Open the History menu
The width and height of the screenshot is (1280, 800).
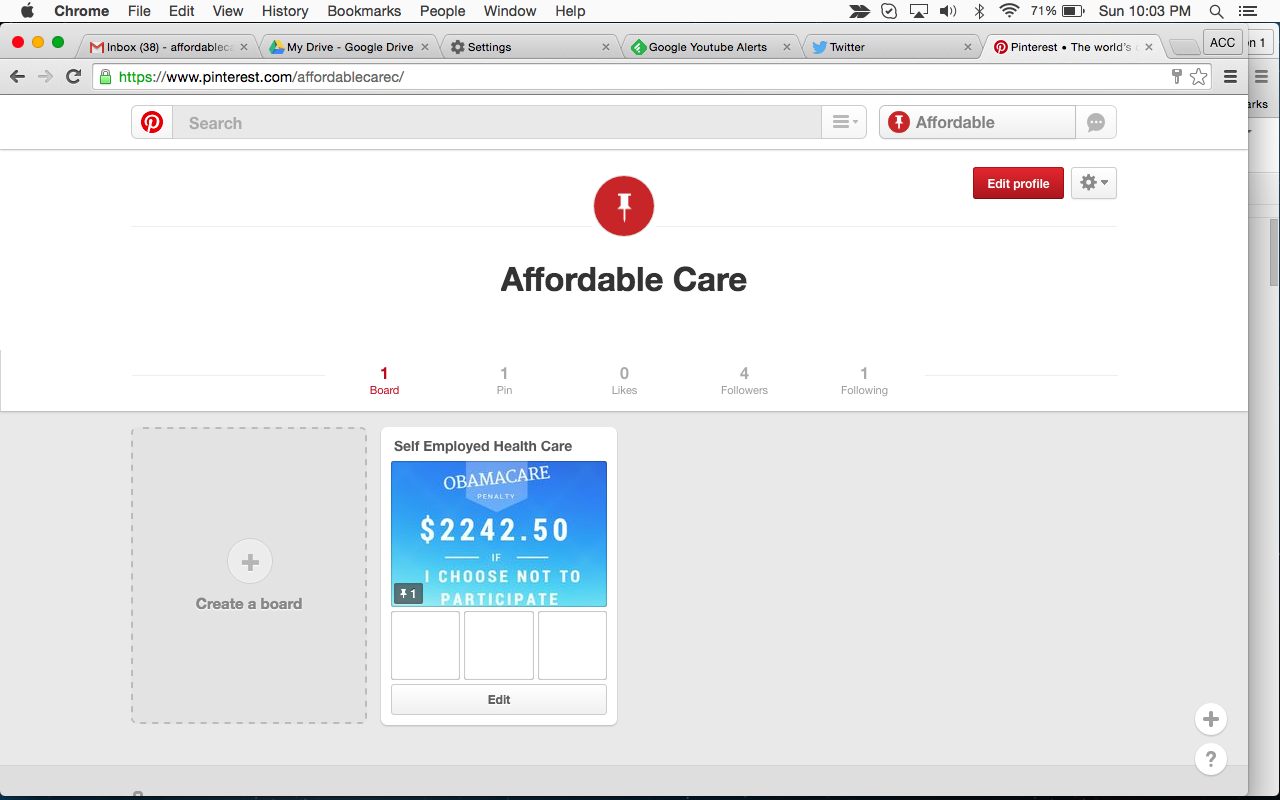point(285,11)
